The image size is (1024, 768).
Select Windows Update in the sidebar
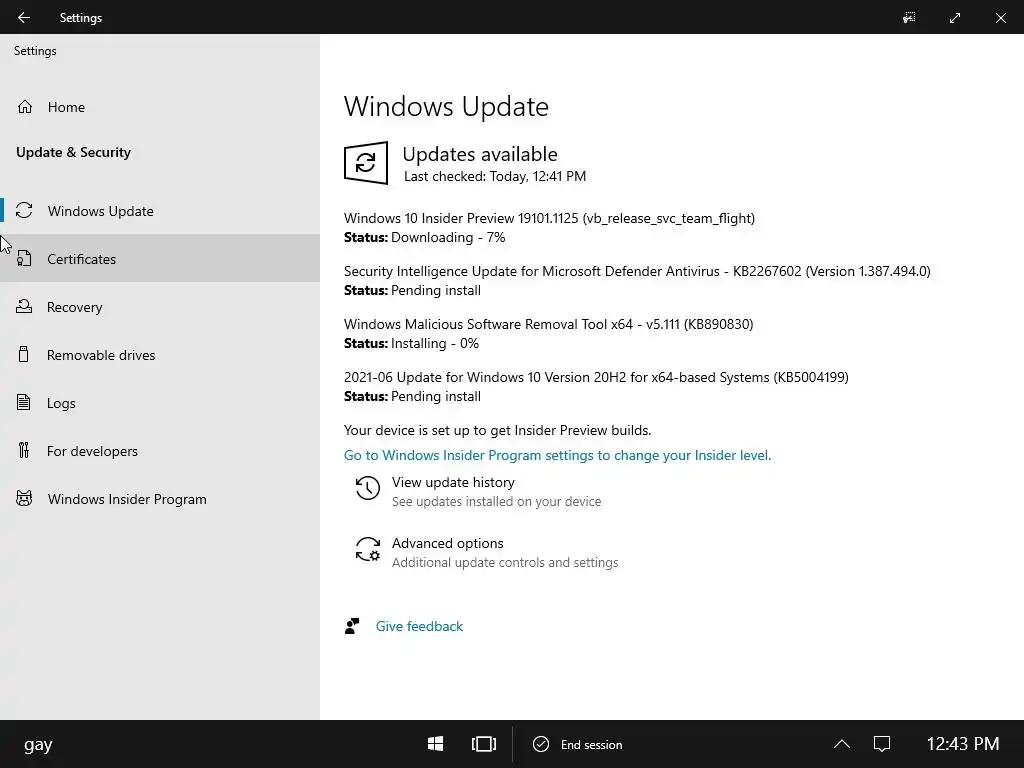160,210
